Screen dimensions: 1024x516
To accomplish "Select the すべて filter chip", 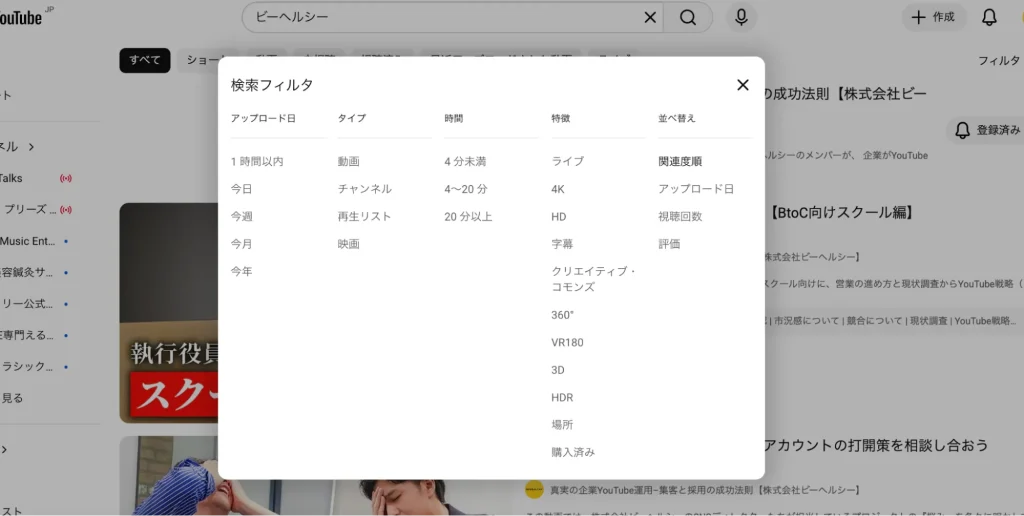I will pos(144,60).
